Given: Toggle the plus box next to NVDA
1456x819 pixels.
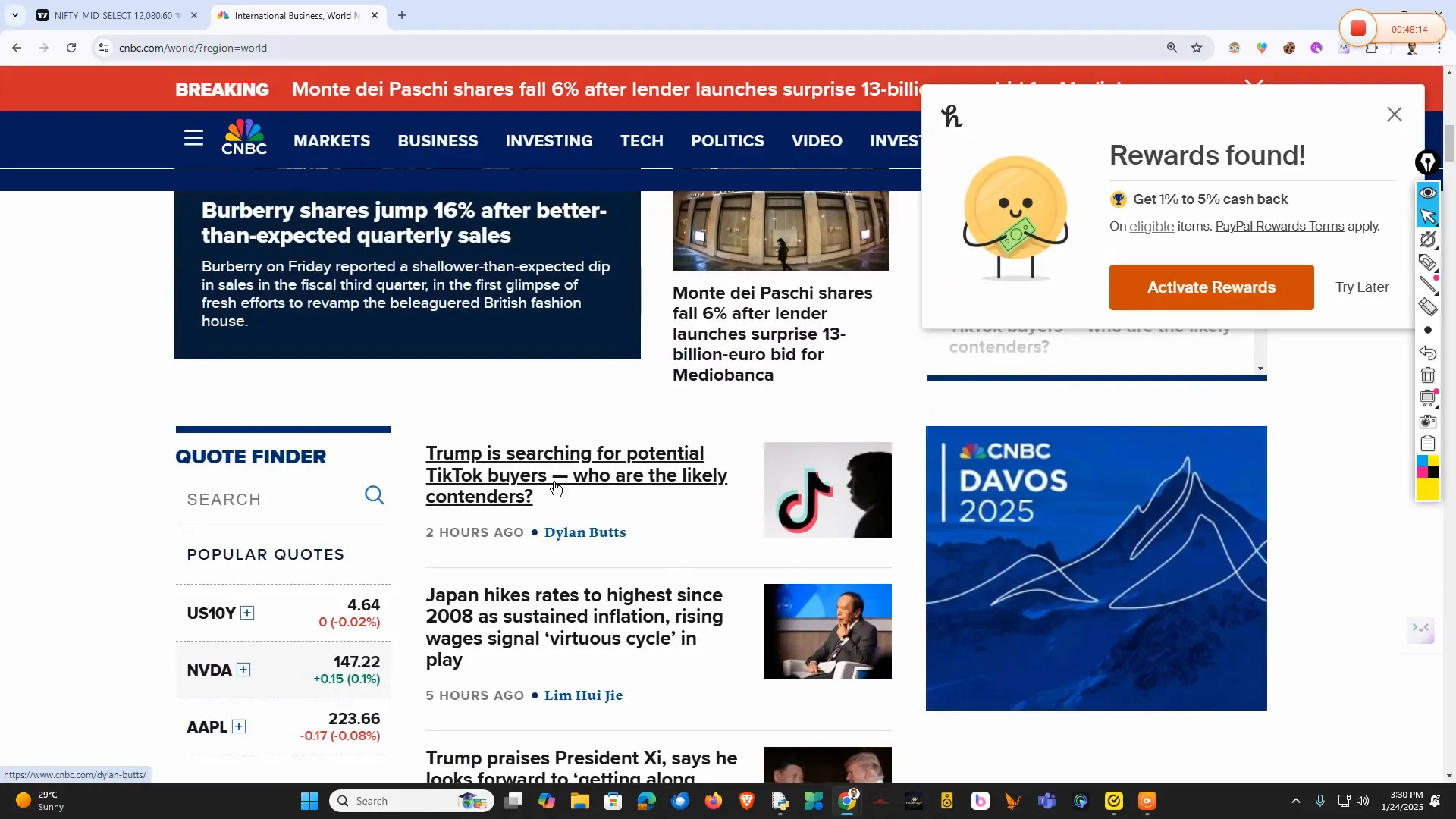Looking at the screenshot, I should 243,670.
